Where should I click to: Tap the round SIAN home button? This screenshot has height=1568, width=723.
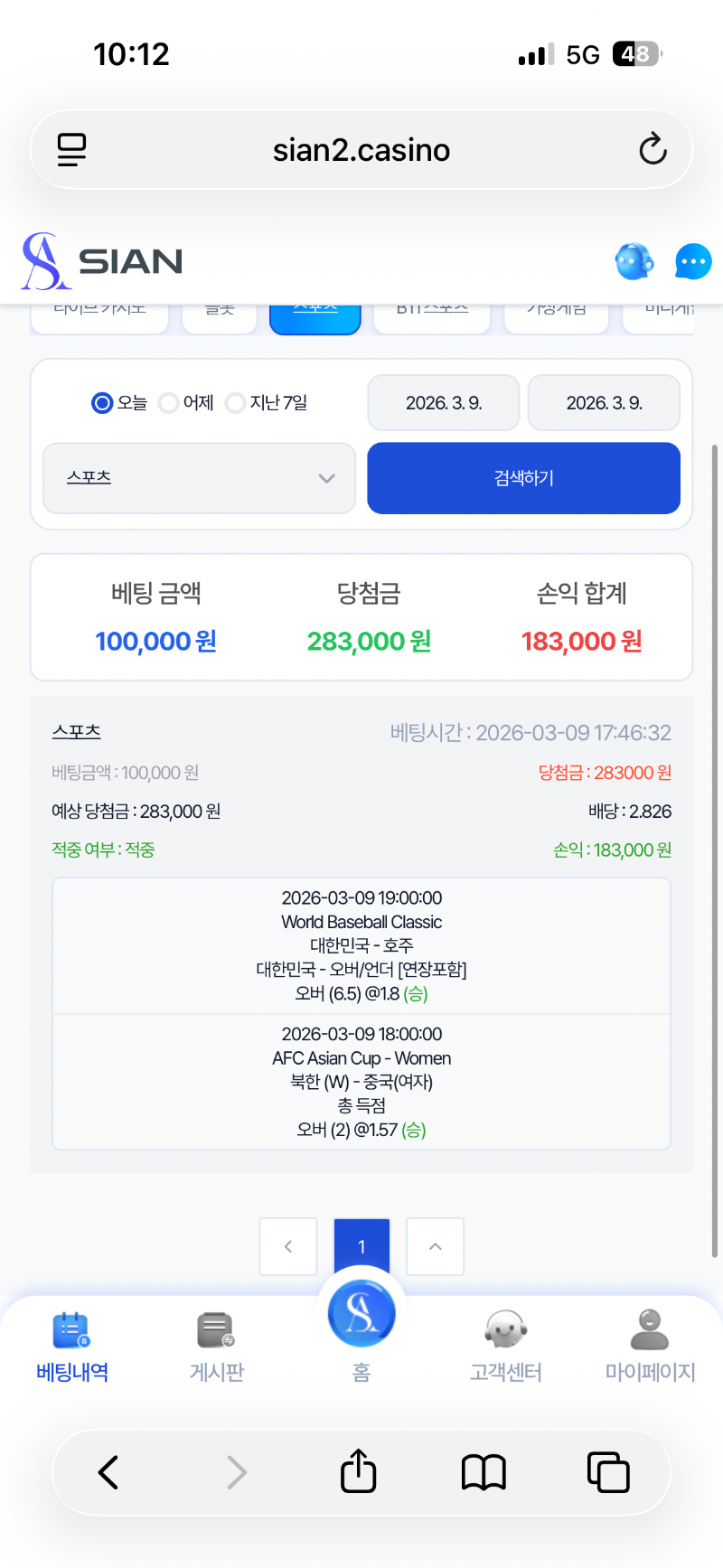(361, 1313)
